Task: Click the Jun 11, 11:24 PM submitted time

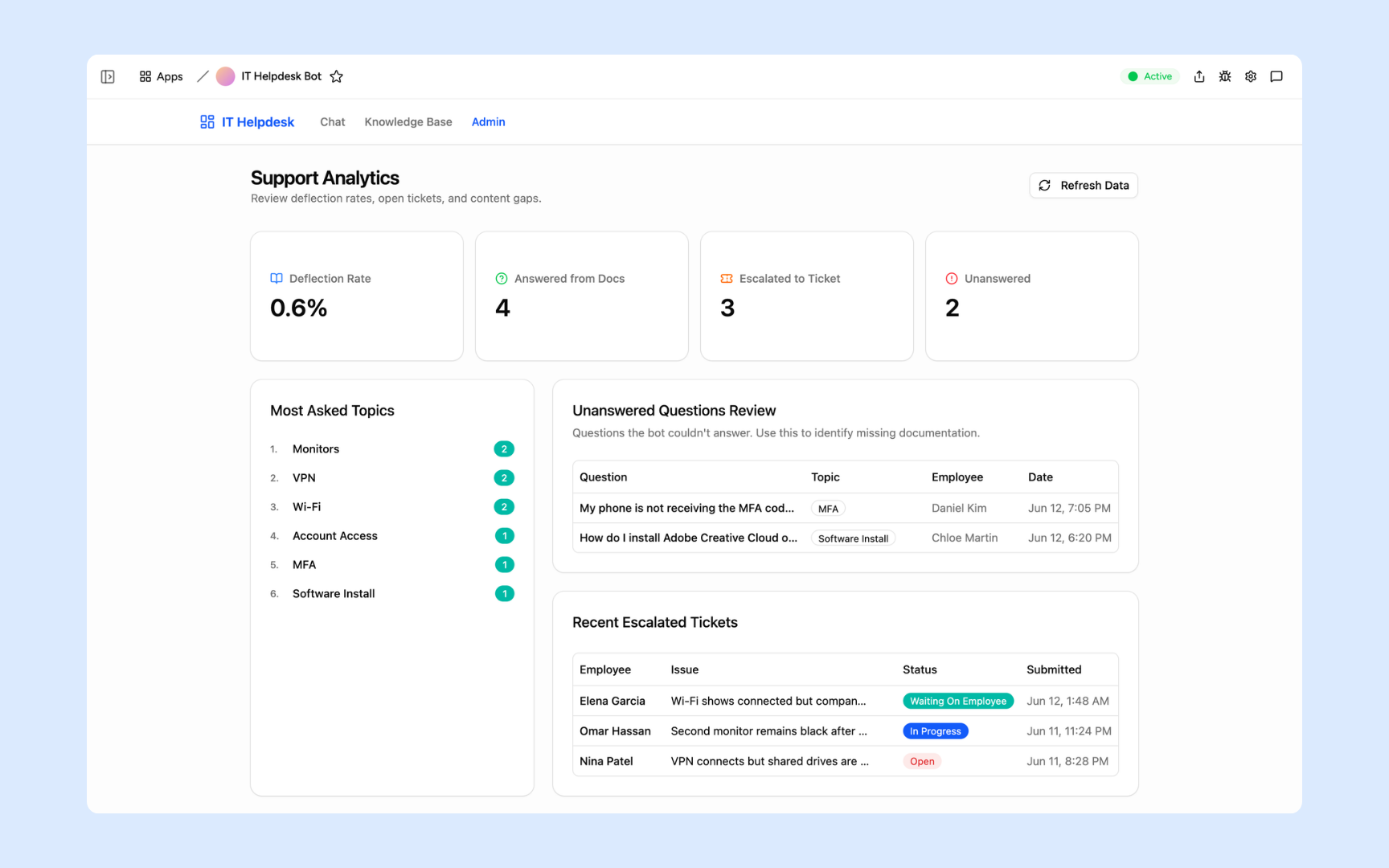Action: point(1069,731)
